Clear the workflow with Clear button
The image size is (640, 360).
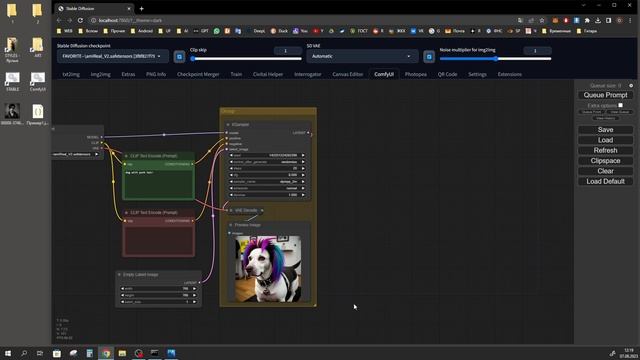pyautogui.click(x=605, y=171)
